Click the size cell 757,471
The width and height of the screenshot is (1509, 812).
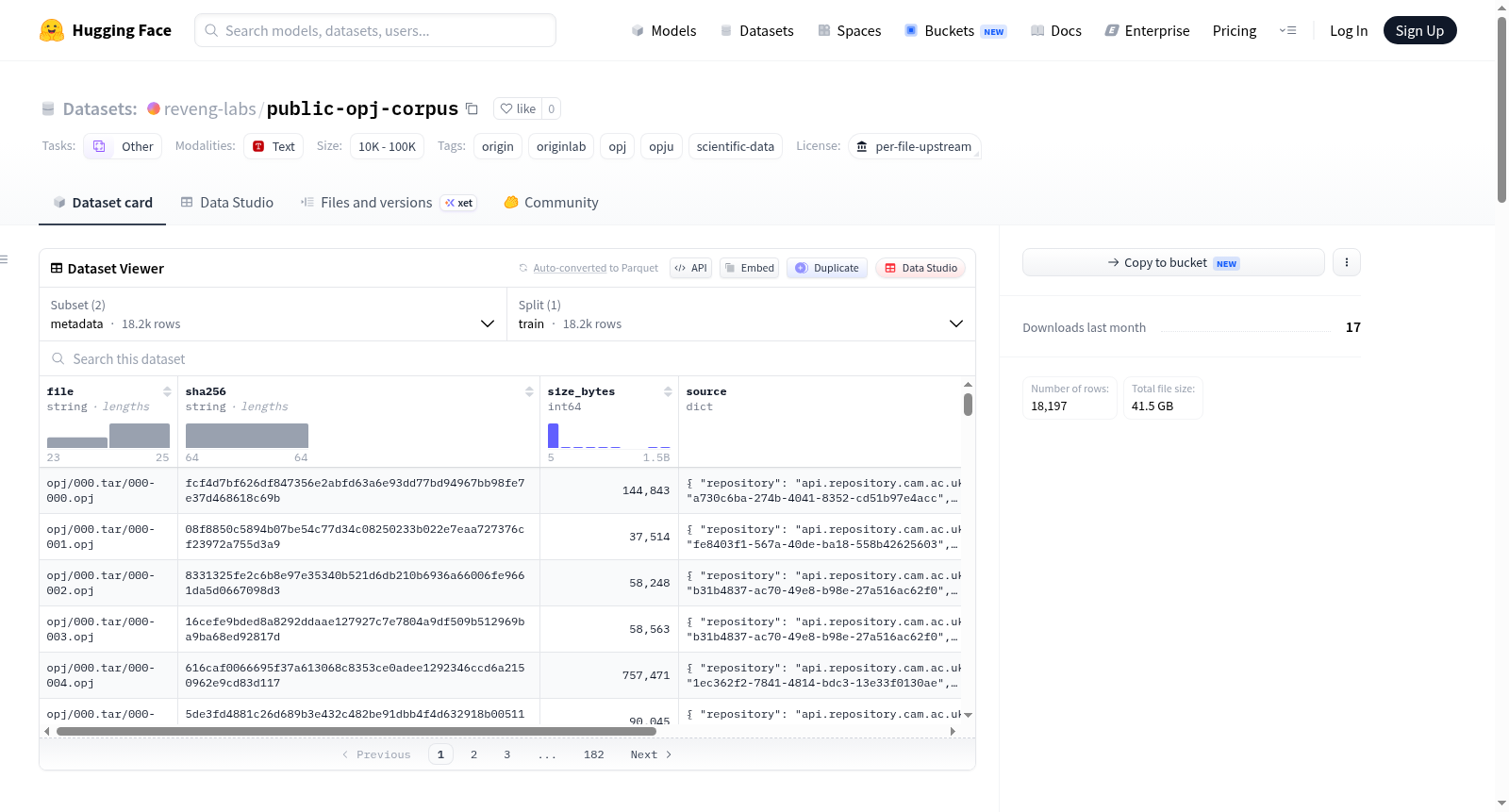pos(609,675)
